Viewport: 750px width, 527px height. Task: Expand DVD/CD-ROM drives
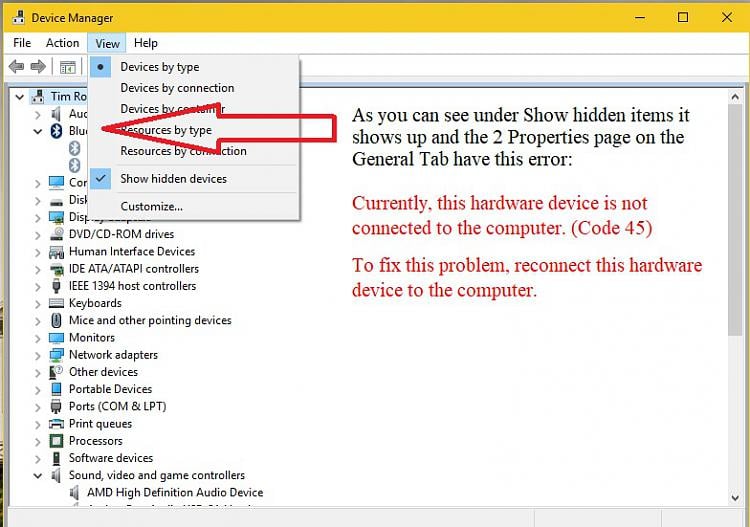coord(38,234)
